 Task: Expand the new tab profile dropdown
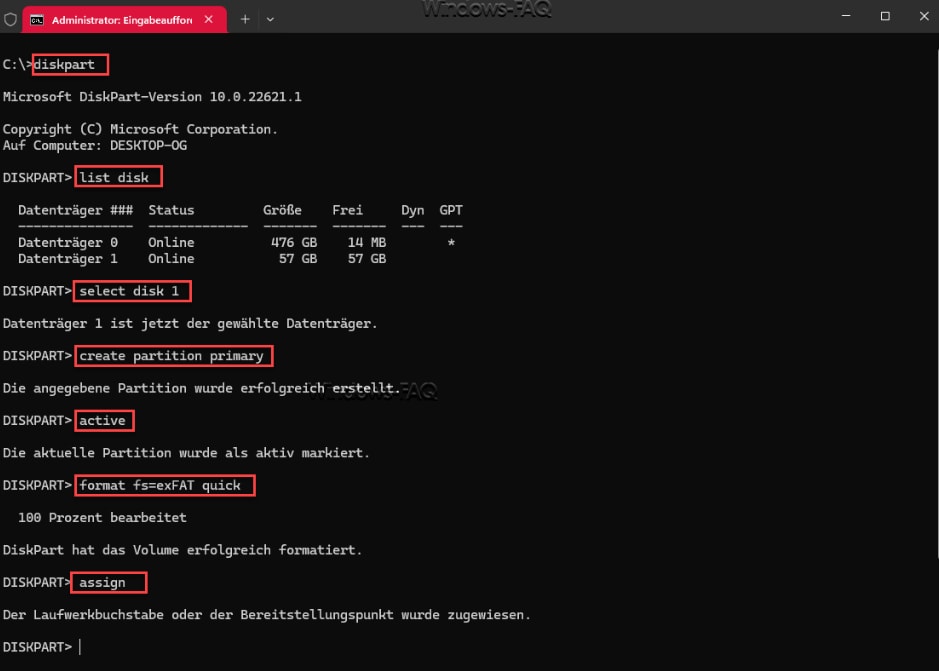(270, 18)
